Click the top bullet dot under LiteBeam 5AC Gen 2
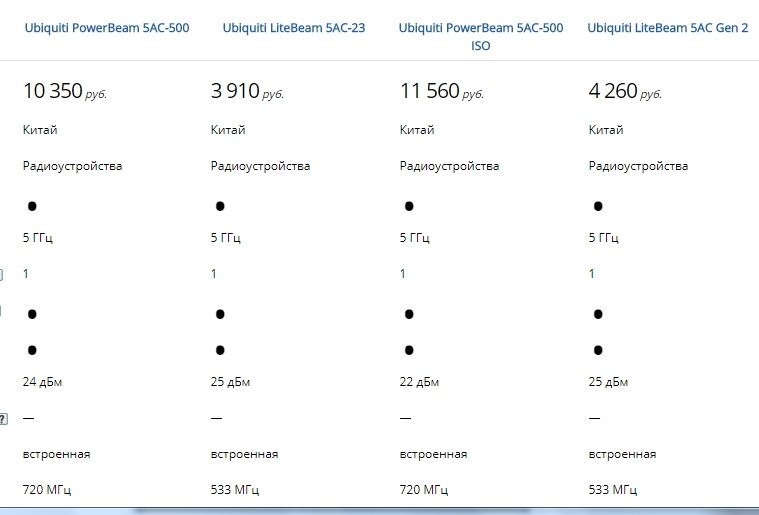 (x=598, y=206)
